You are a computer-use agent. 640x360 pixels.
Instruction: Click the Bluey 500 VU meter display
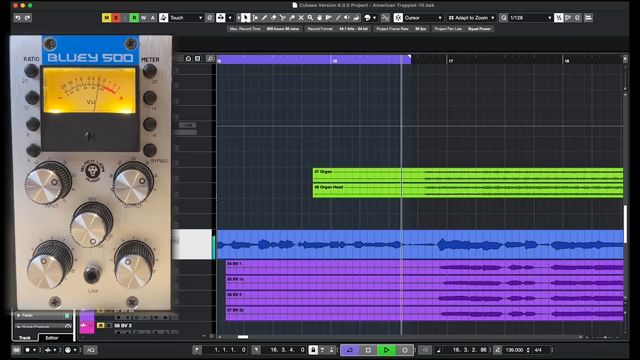[x=90, y=90]
